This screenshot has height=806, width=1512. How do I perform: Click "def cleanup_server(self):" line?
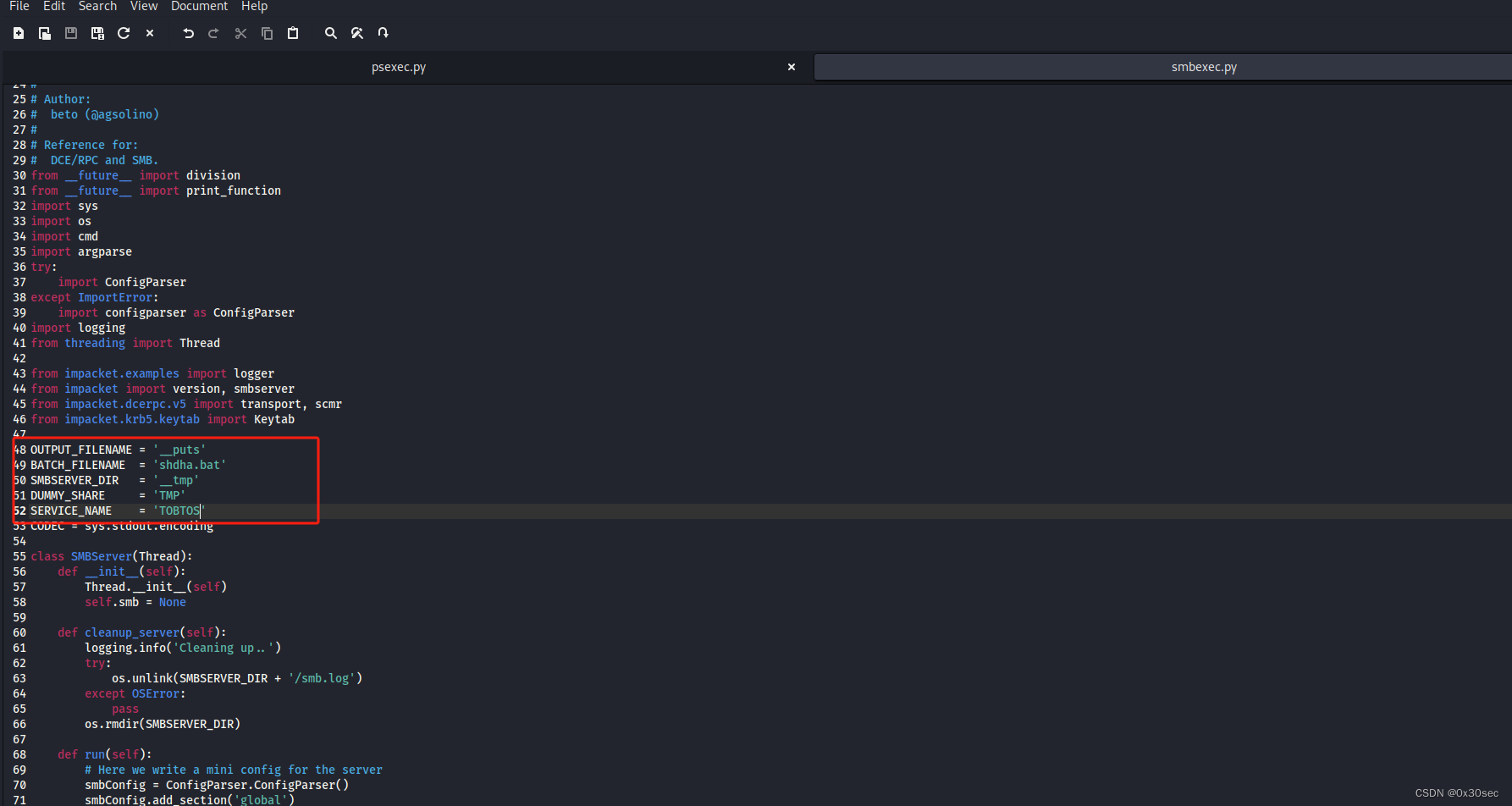[x=142, y=632]
